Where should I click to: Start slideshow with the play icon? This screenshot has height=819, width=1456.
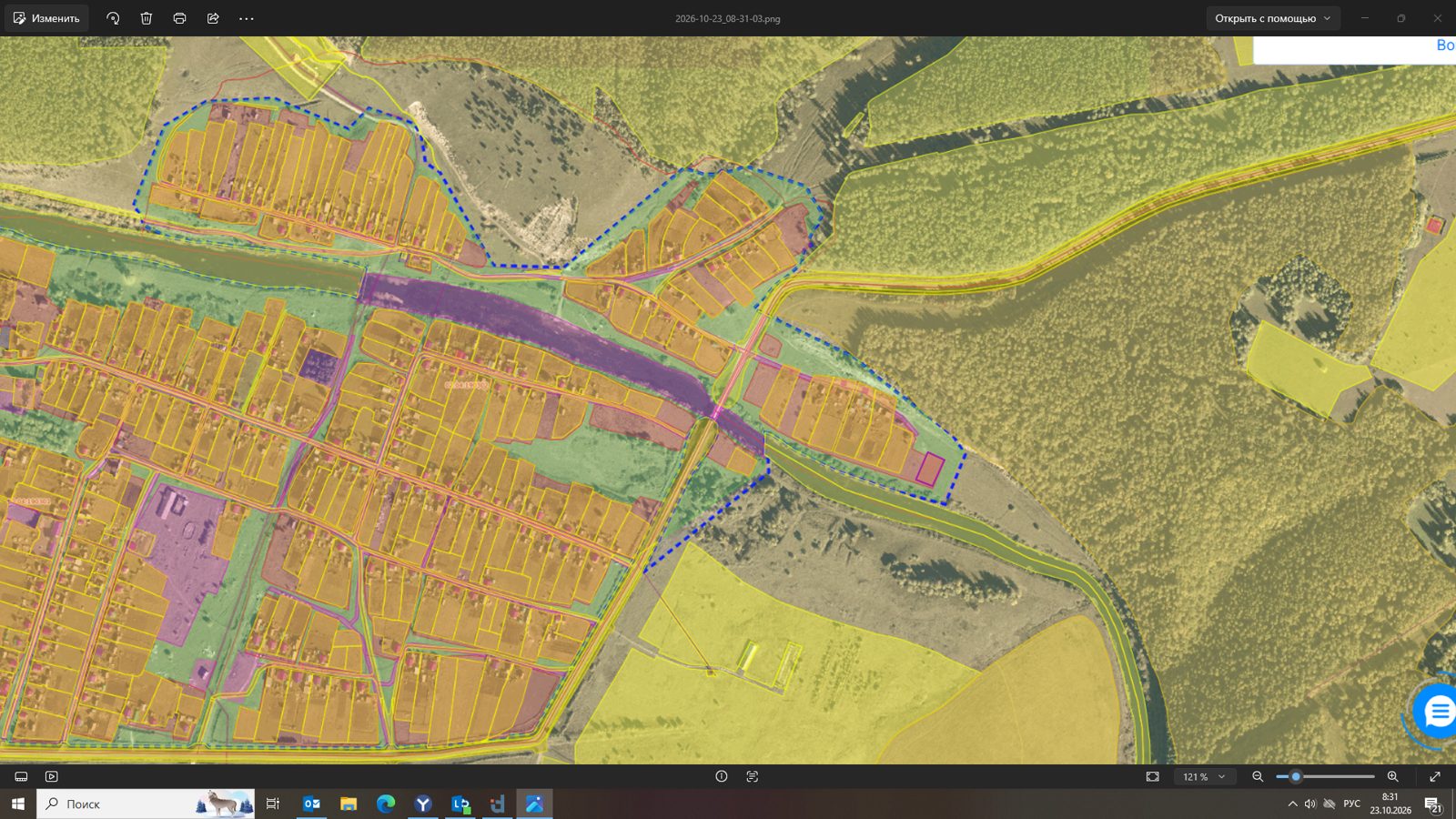click(52, 776)
